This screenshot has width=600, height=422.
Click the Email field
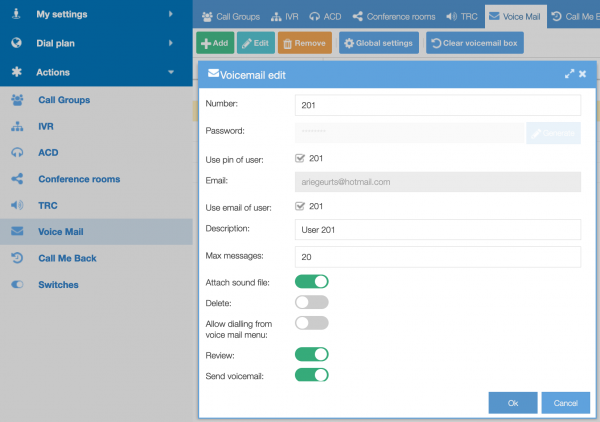pyautogui.click(x=438, y=182)
